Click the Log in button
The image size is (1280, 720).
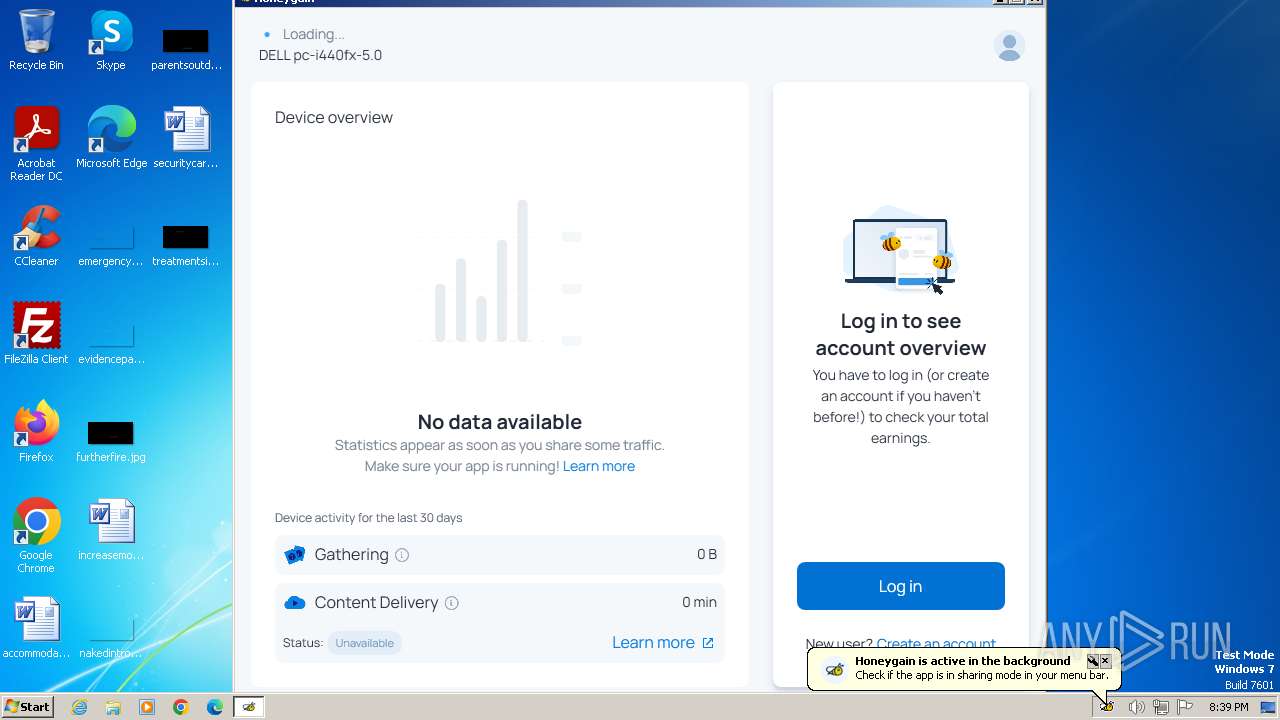[900, 586]
